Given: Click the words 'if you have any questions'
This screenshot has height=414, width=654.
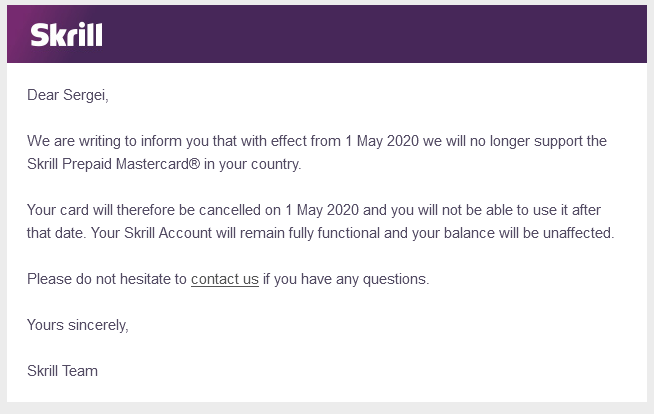Looking at the screenshot, I should 345,279.
